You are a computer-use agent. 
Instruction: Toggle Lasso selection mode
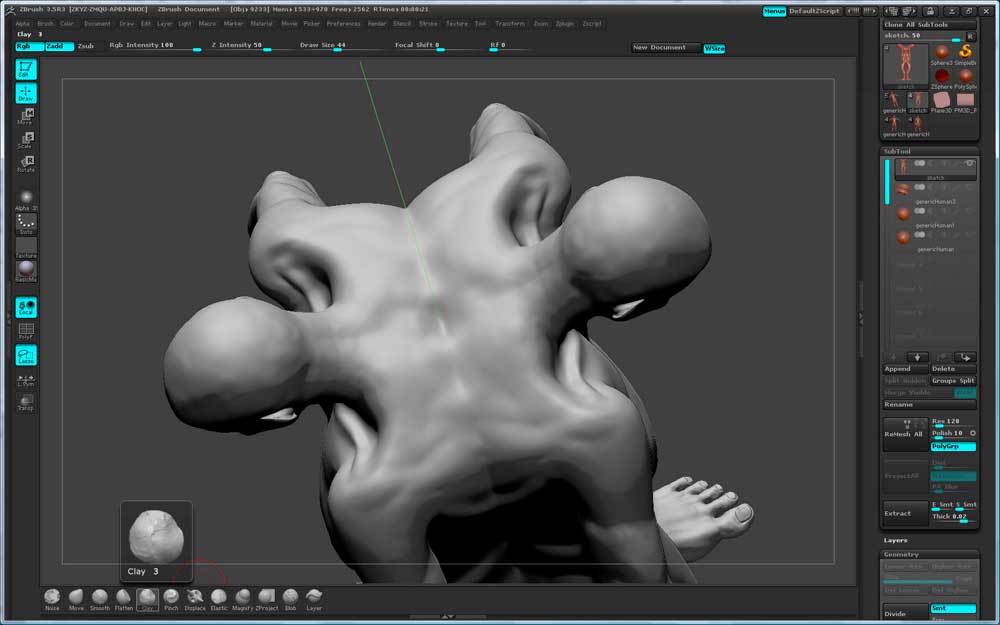[x=26, y=355]
